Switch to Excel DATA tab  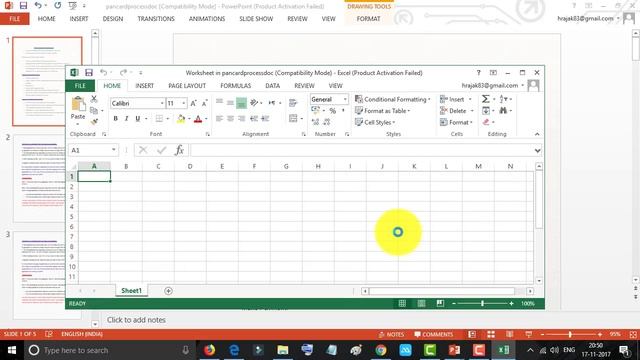coord(273,86)
